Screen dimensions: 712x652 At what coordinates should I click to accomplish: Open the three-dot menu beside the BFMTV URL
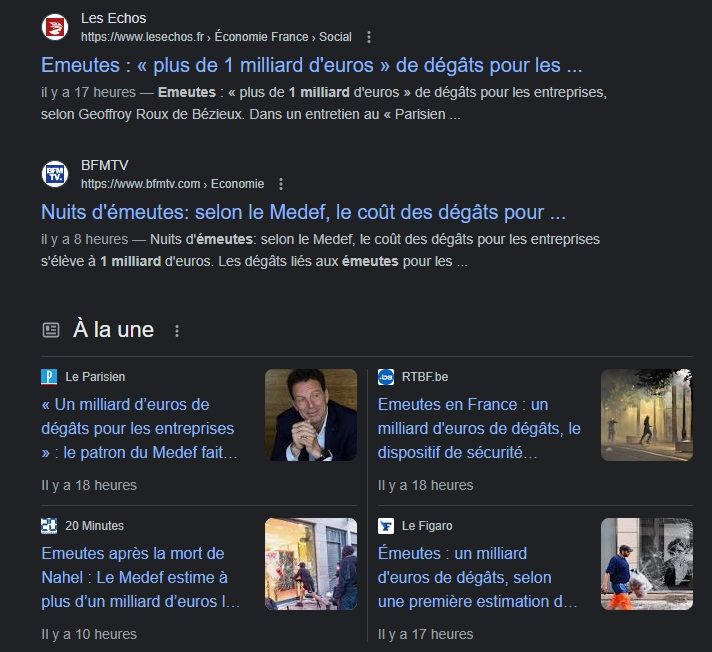281,184
